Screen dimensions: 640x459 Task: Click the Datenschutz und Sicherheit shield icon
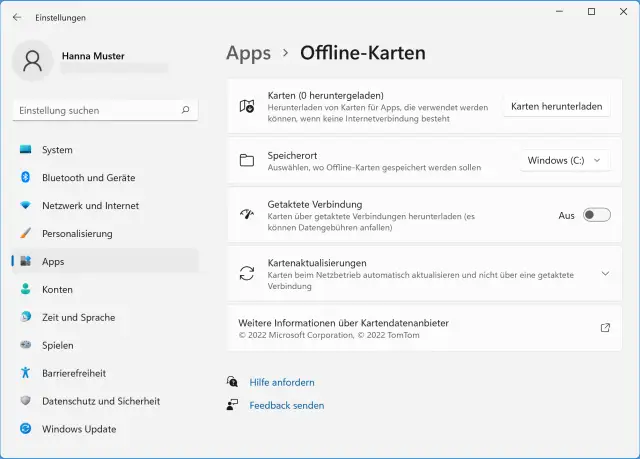click(26, 401)
